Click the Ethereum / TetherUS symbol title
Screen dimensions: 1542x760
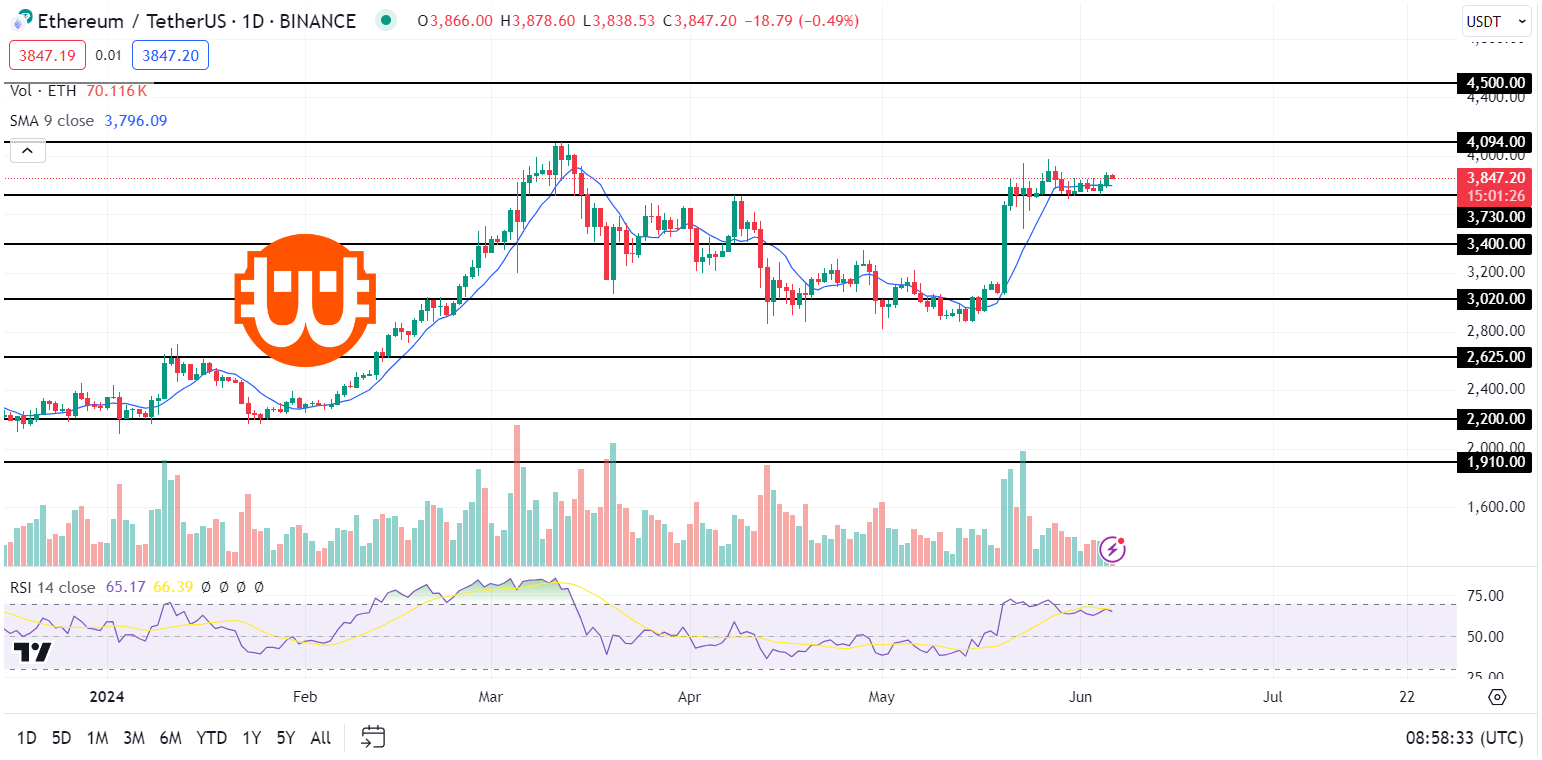coord(197,21)
